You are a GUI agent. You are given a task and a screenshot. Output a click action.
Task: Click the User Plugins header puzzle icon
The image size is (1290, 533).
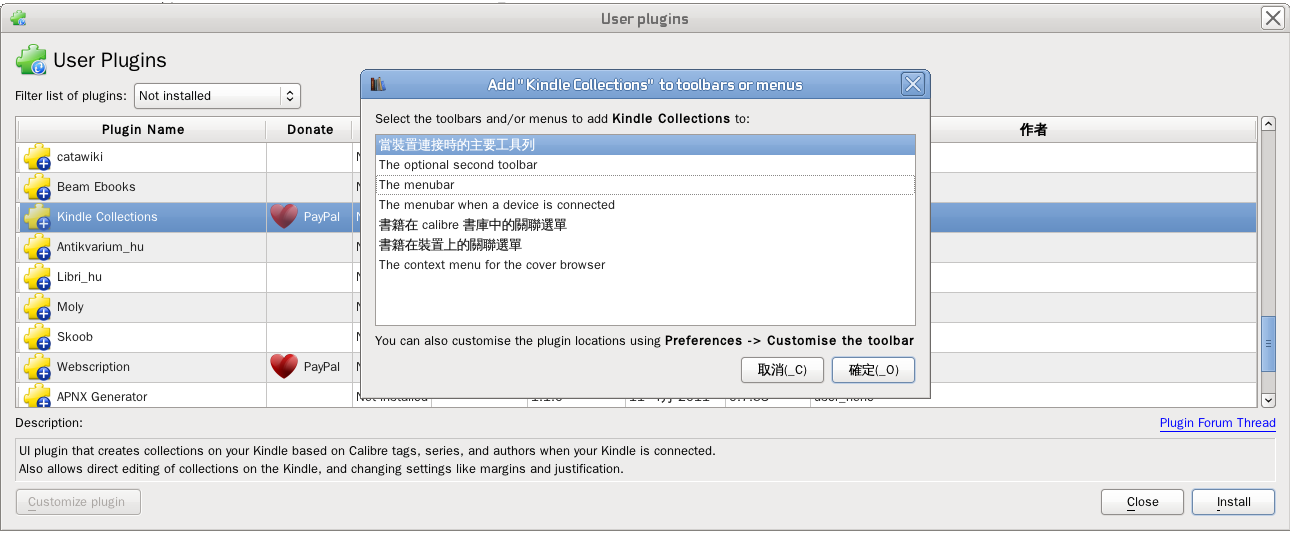[x=31, y=60]
